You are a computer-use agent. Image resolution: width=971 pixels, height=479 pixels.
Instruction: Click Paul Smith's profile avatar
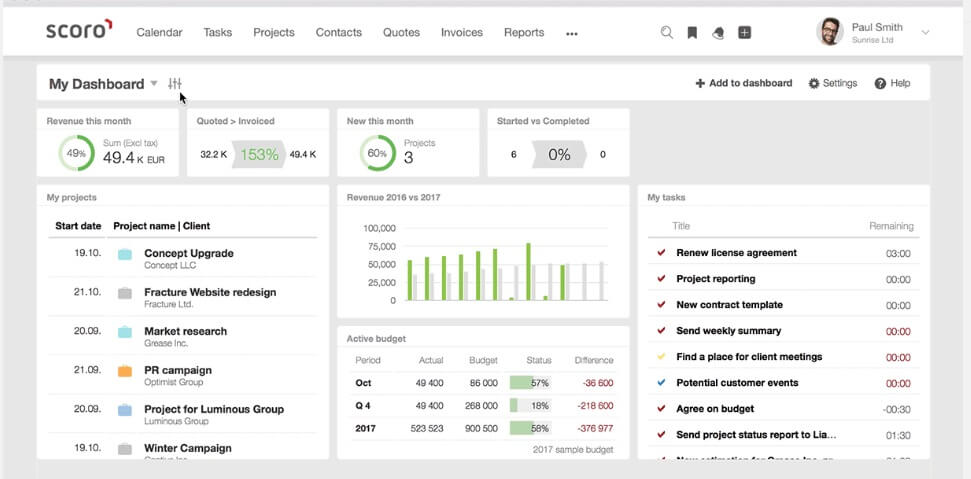click(830, 32)
